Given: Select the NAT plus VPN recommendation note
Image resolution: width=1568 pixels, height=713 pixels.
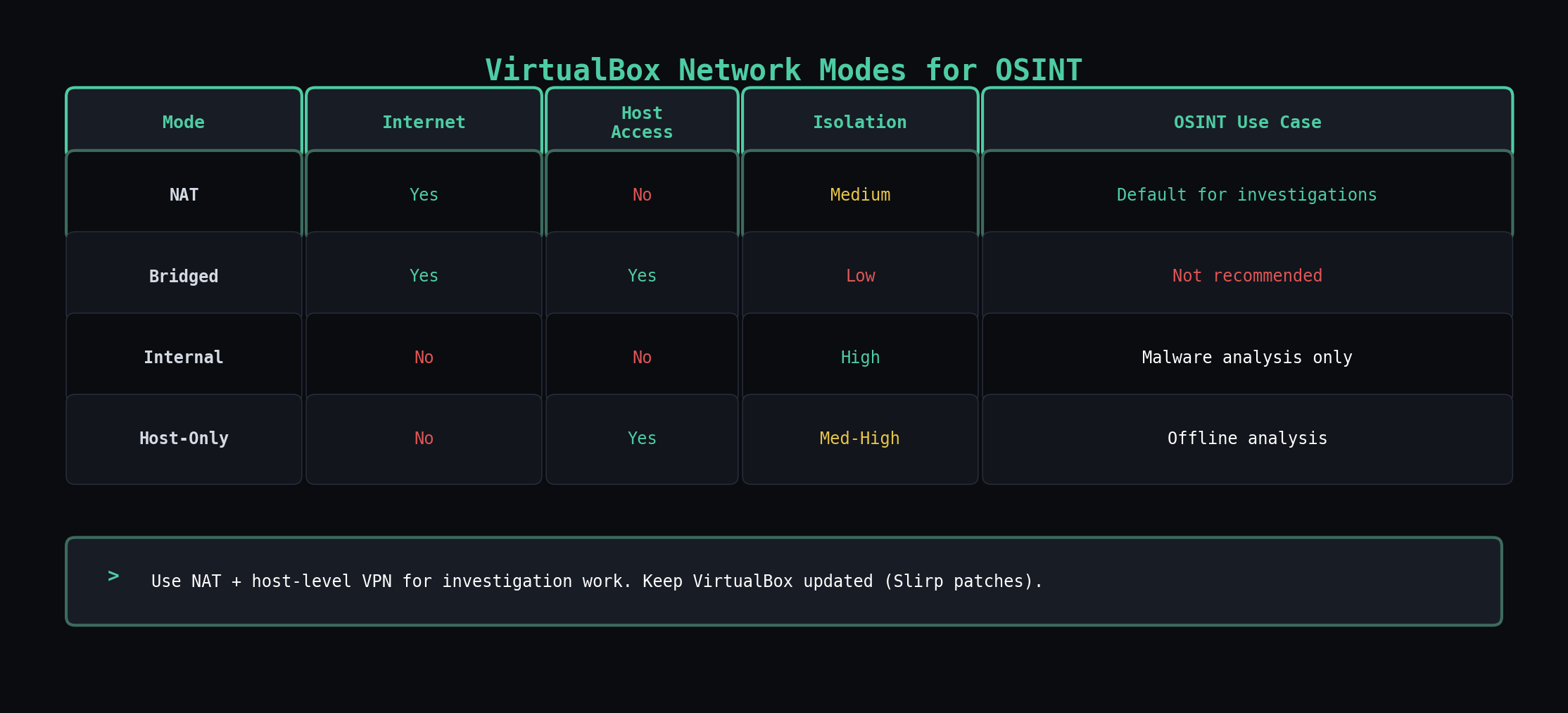Looking at the screenshot, I should coord(597,581).
